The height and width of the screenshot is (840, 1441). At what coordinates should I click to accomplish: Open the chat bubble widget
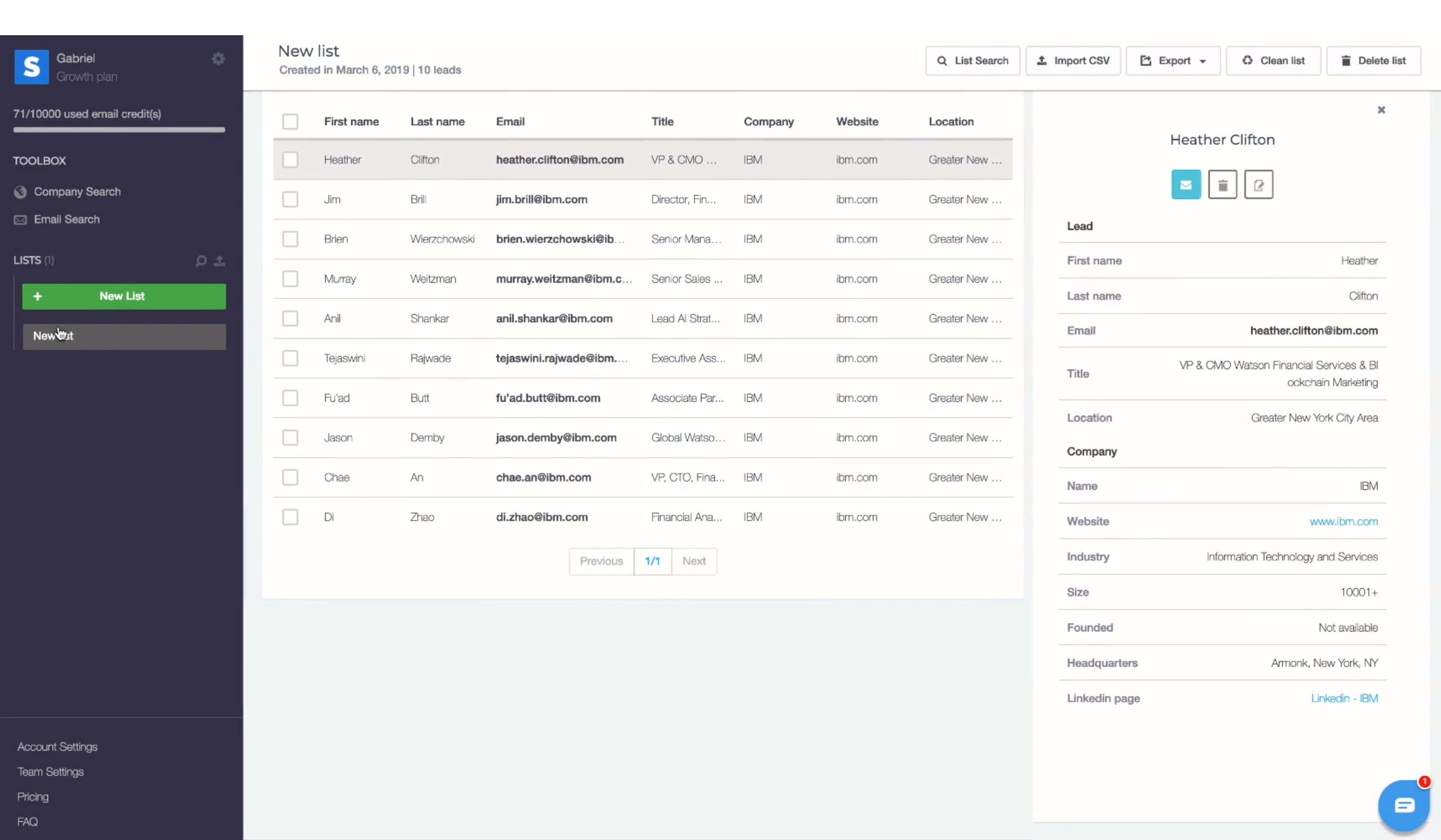click(x=1404, y=805)
